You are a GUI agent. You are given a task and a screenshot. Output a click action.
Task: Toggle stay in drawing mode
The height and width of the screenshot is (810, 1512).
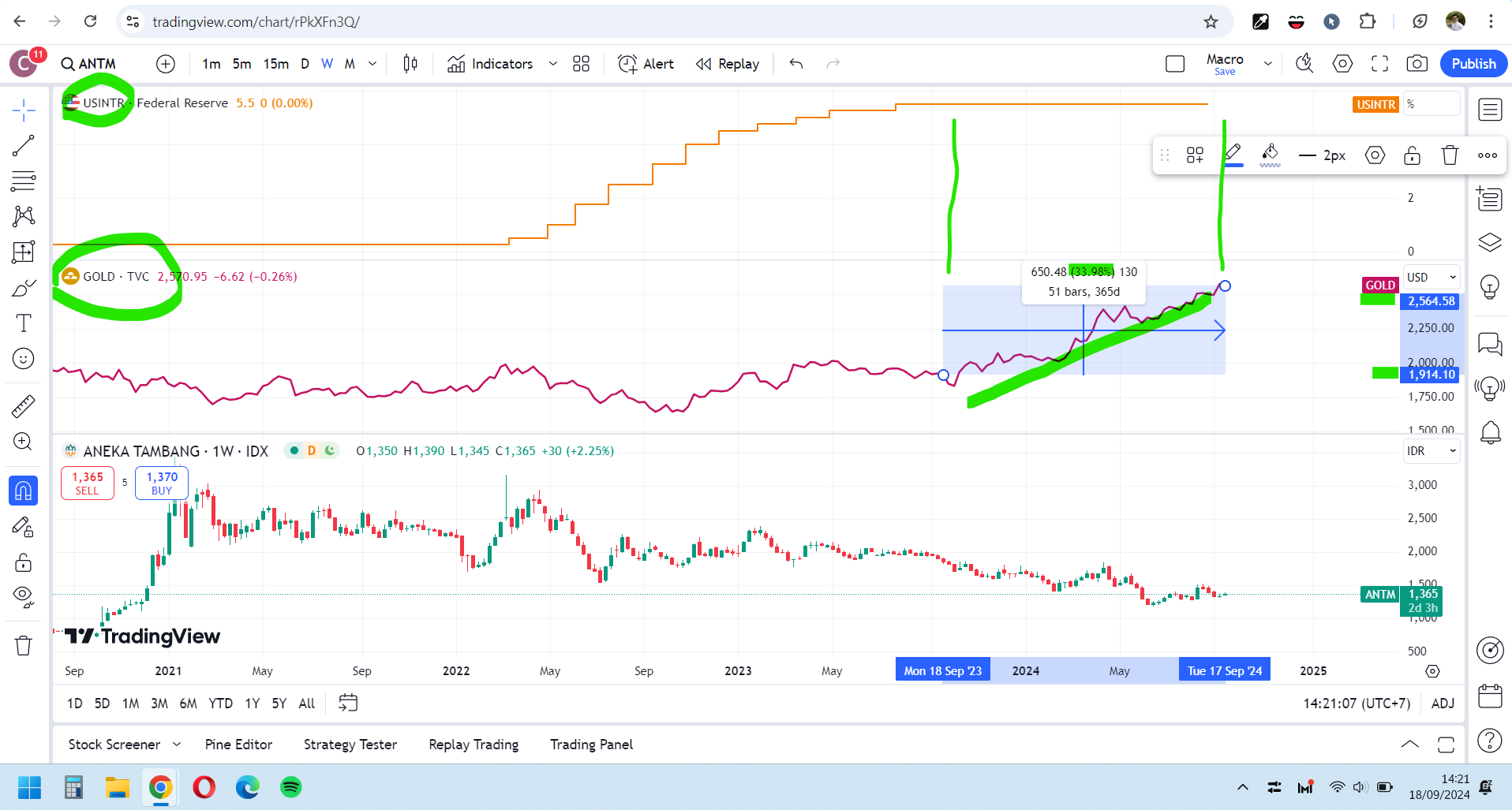24,527
